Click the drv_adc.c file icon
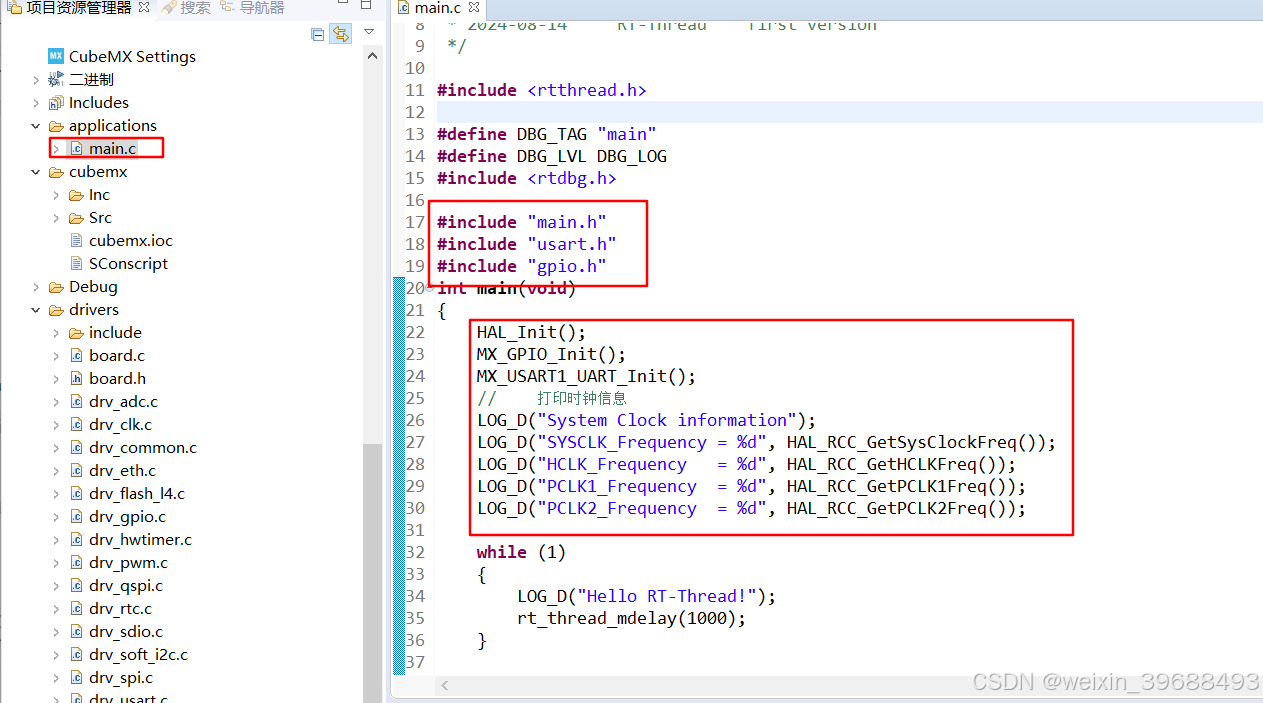Viewport: 1263px width, 703px height. coord(76,401)
